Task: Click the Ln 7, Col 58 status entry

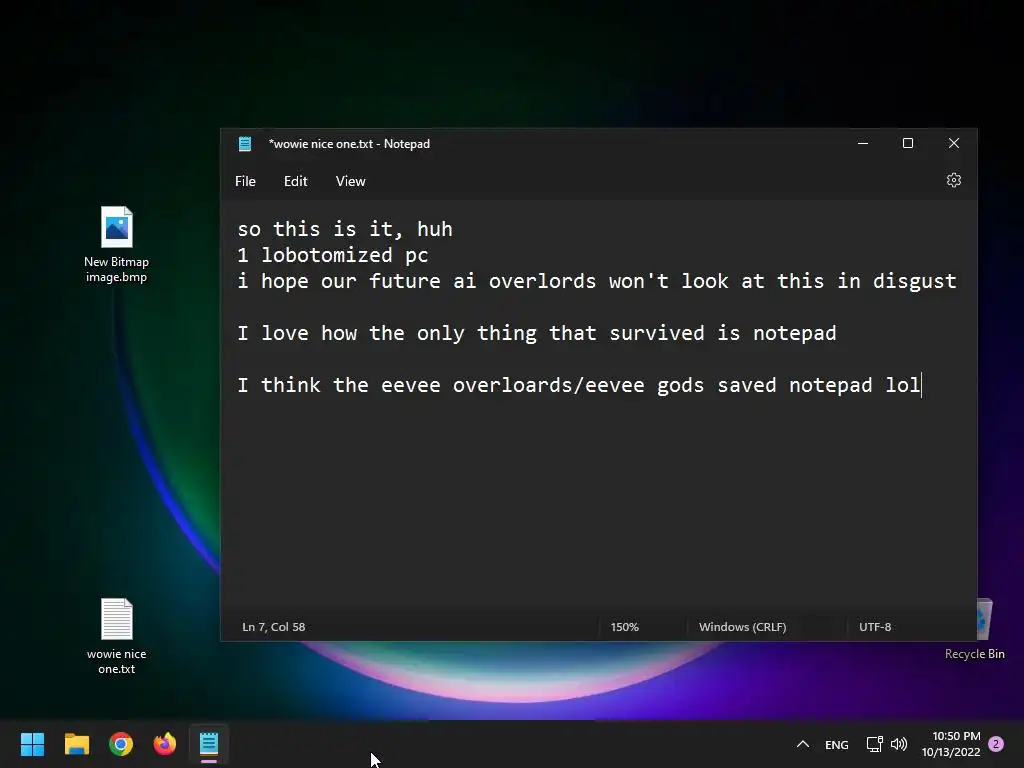Action: pyautogui.click(x=274, y=627)
